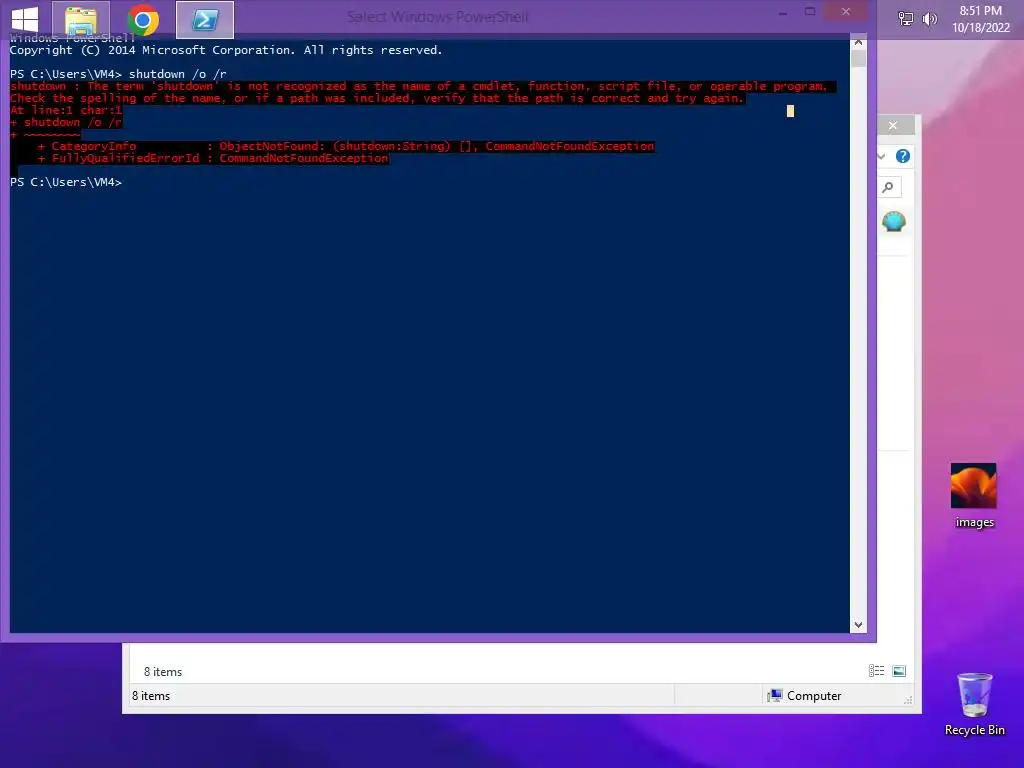The width and height of the screenshot is (1024, 768).
Task: Click the PS C:\Users\VM4> empty prompt line
Action: pyautogui.click(x=66, y=182)
